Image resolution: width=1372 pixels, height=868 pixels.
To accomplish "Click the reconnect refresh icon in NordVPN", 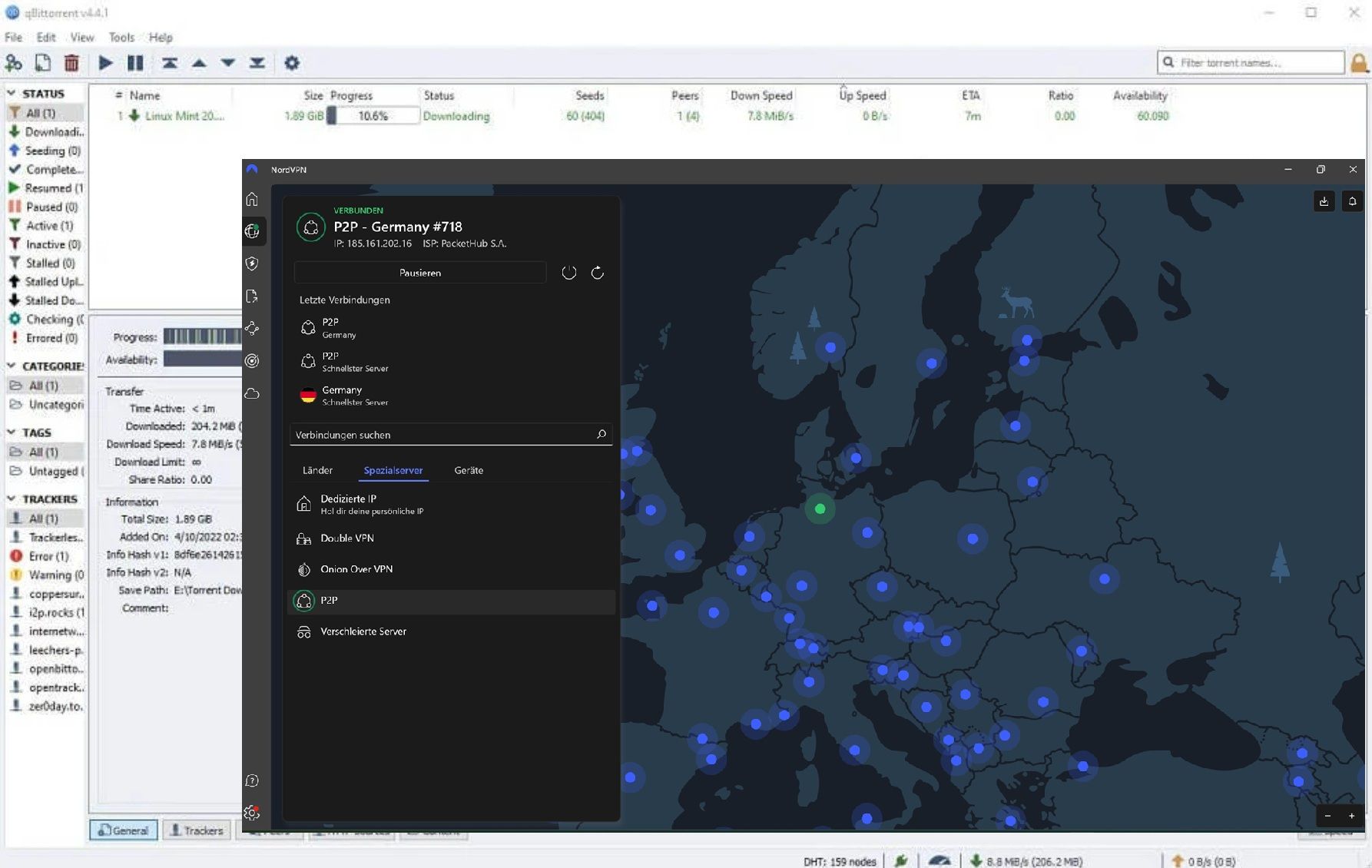I will point(598,273).
